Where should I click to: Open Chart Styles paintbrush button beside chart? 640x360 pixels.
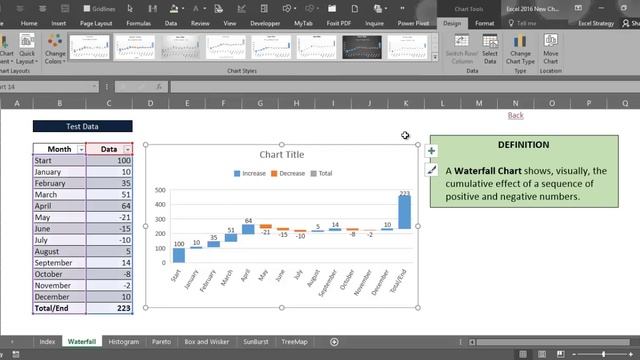(x=431, y=170)
